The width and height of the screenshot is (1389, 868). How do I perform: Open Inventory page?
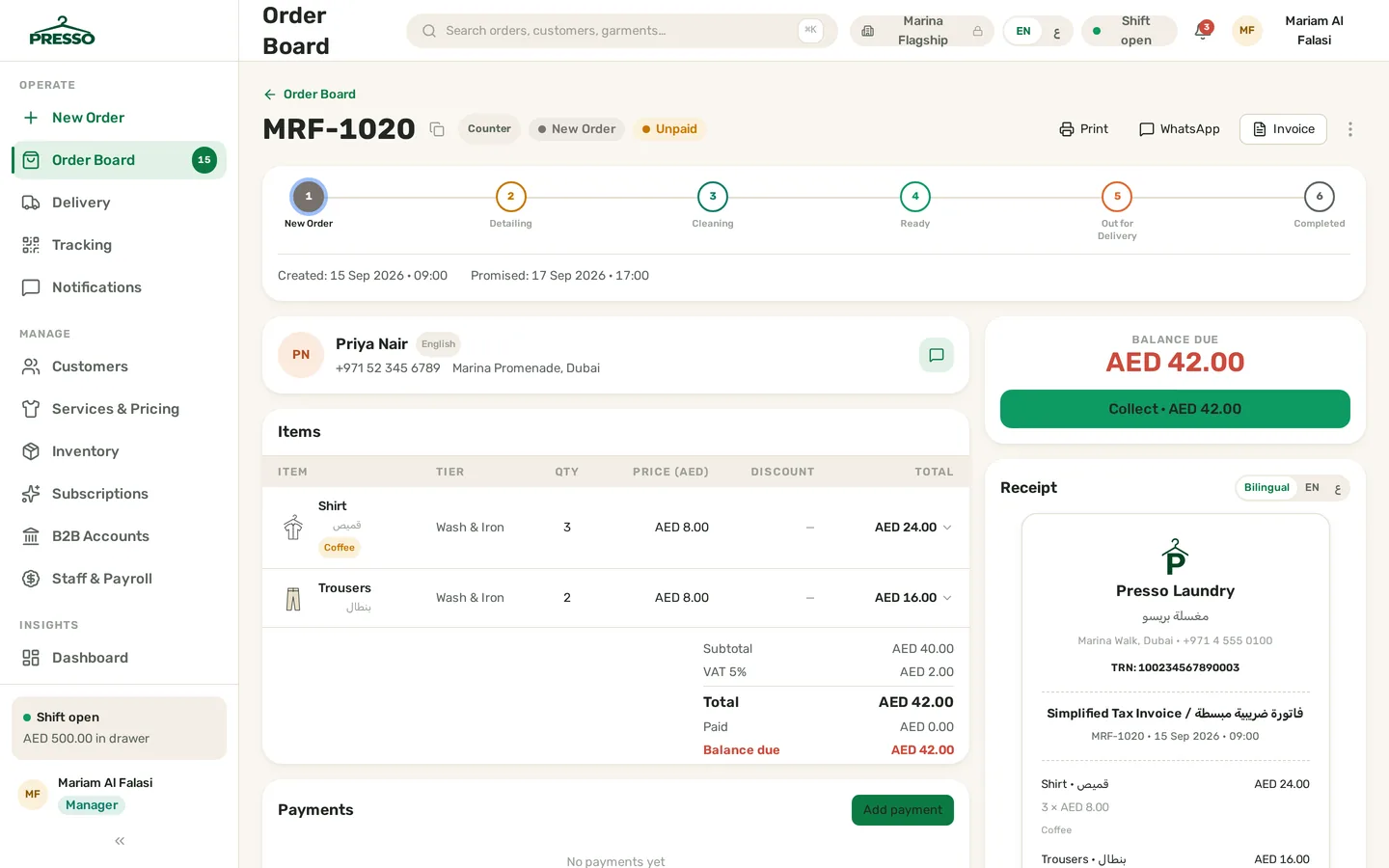[119, 451]
